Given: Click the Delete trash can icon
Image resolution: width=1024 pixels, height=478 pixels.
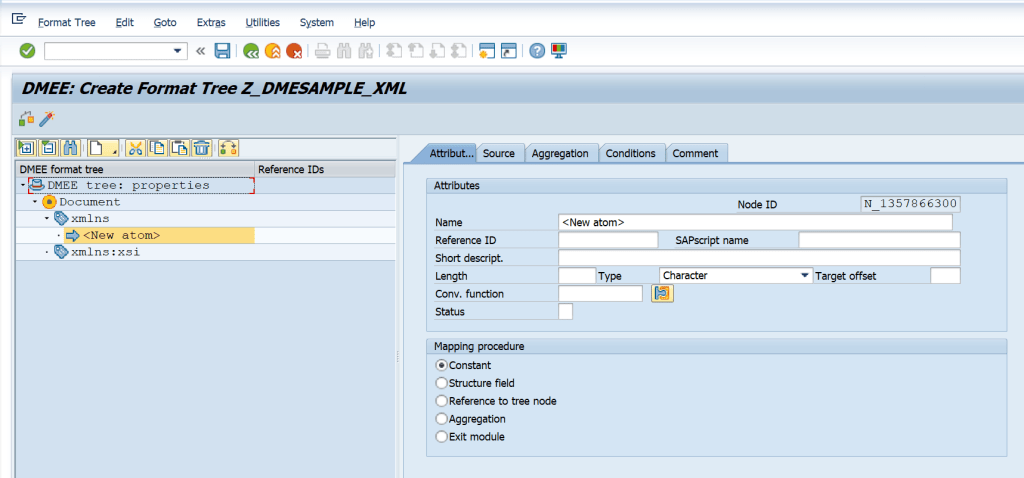Looking at the screenshot, I should (x=200, y=148).
